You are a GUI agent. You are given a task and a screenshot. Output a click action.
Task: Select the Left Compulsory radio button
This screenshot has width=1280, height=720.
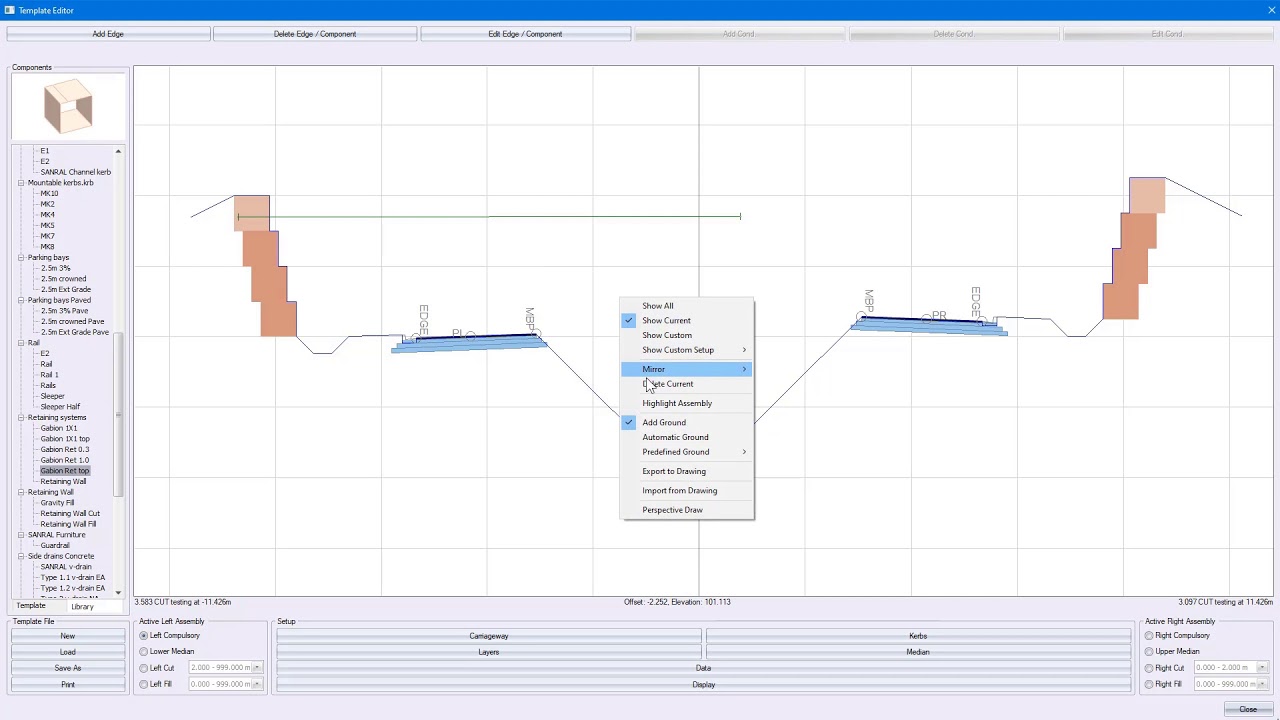tap(144, 636)
